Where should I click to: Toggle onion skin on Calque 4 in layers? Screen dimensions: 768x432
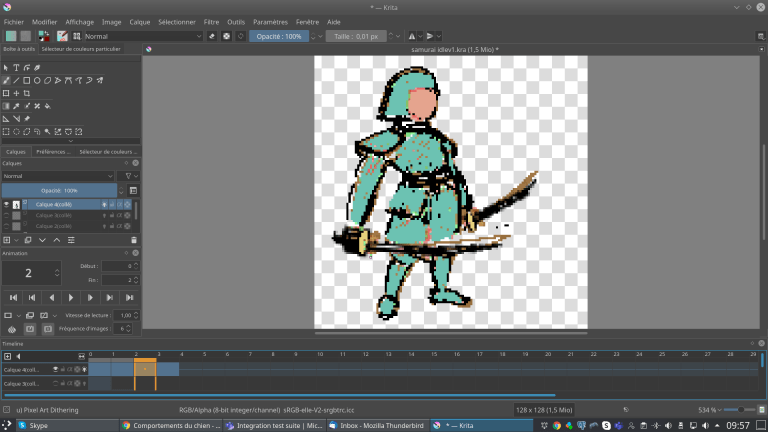point(104,204)
